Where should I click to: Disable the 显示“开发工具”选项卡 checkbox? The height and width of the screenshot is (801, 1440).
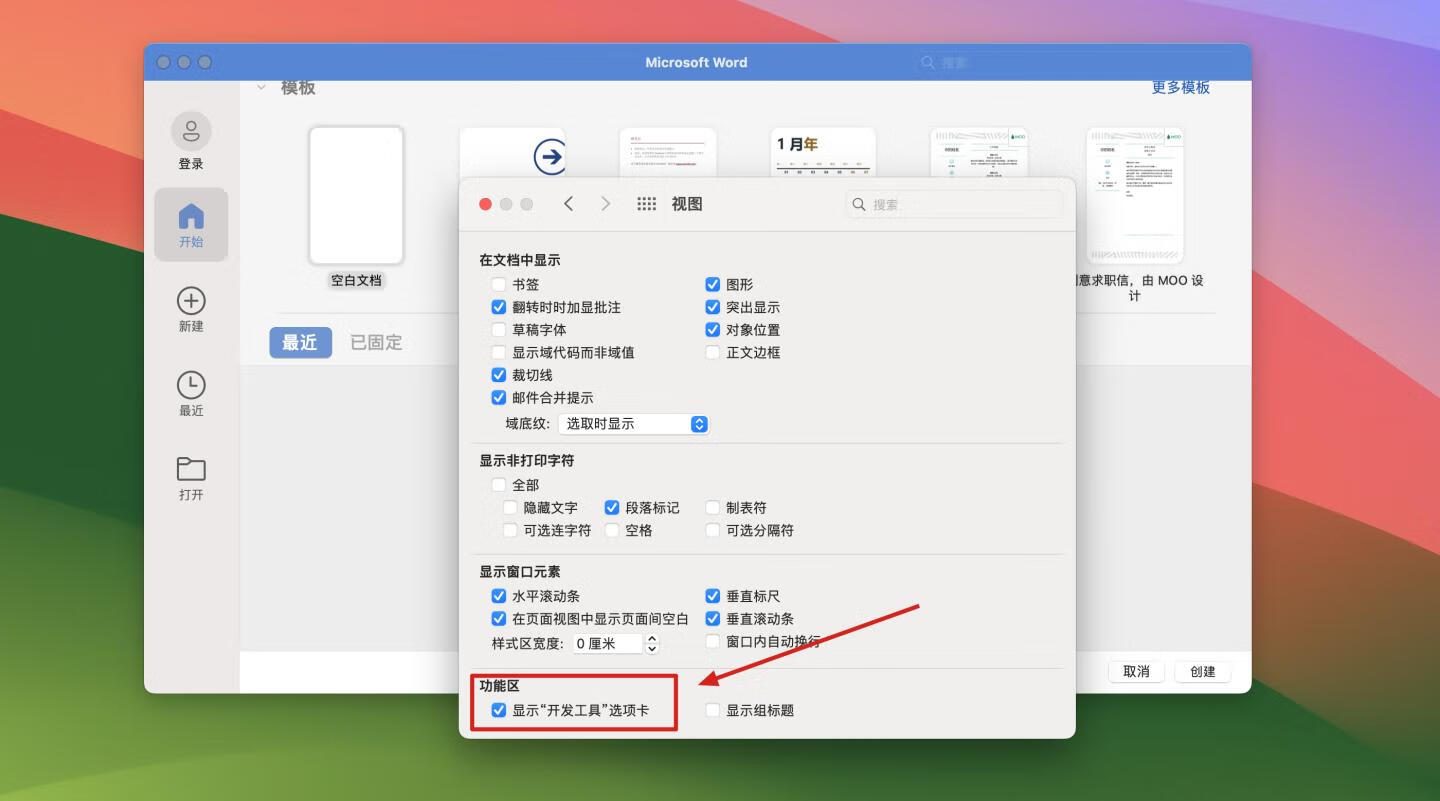coord(499,711)
